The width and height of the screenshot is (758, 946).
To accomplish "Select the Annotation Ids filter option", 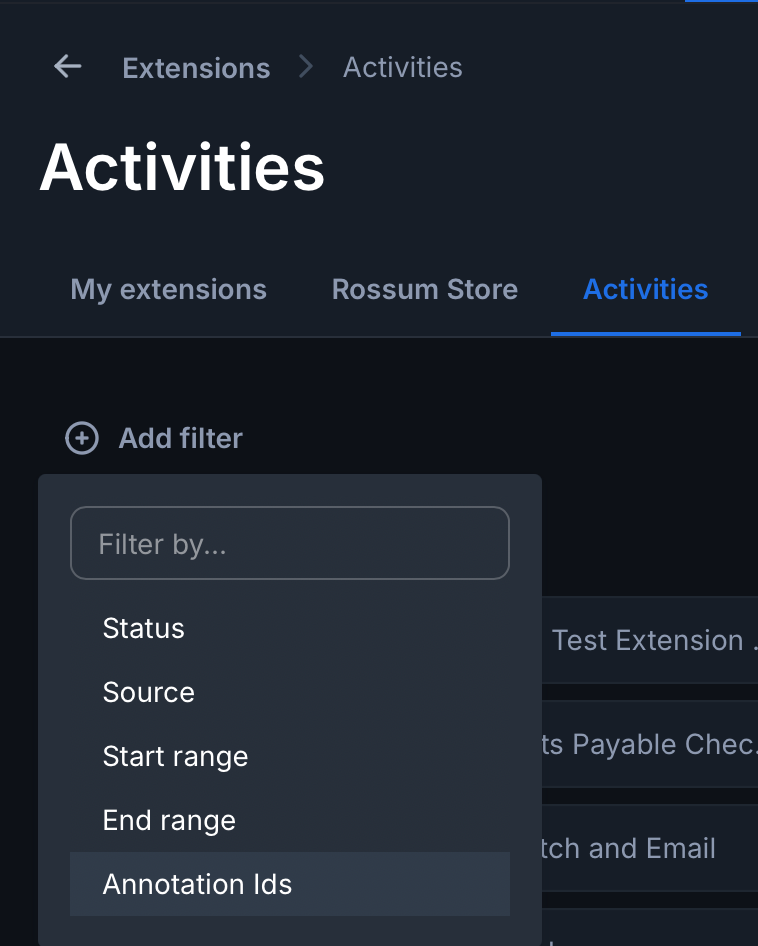I will [x=197, y=885].
